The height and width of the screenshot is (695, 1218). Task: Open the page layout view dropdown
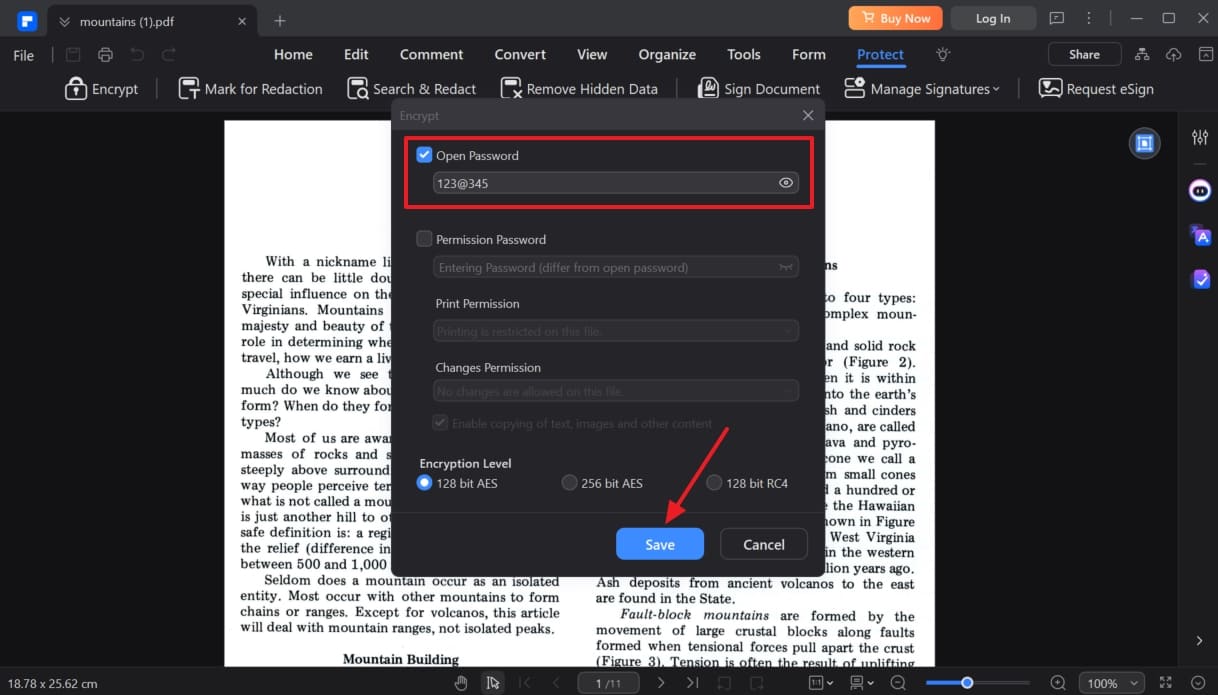pyautogui.click(x=860, y=683)
